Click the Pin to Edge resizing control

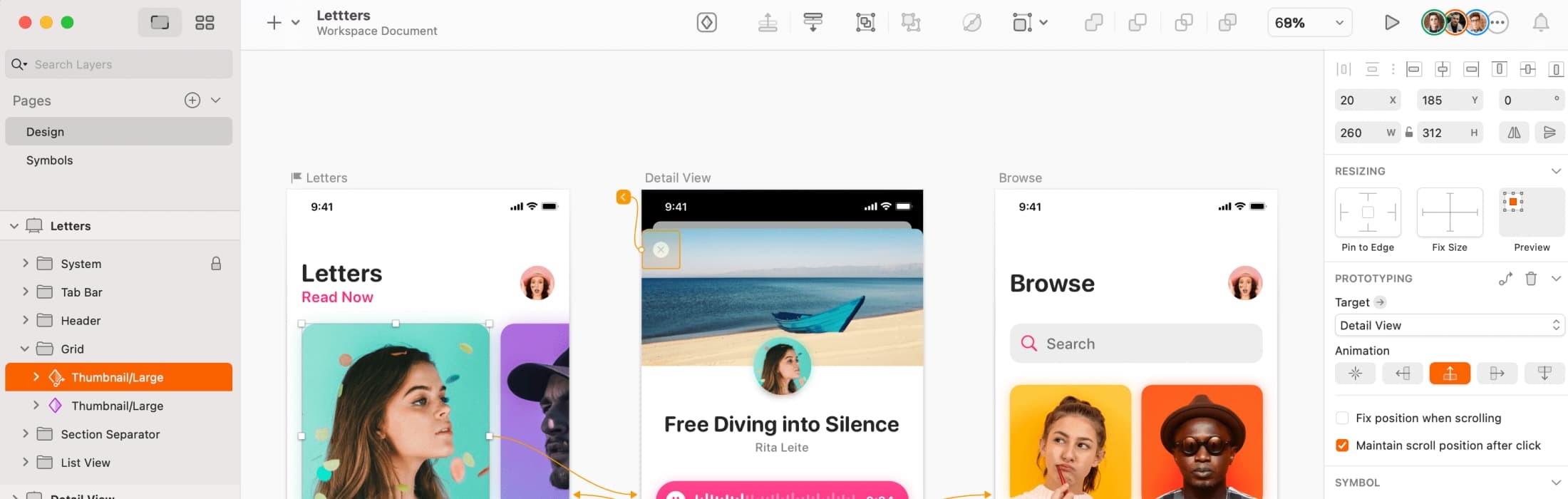point(1367,212)
